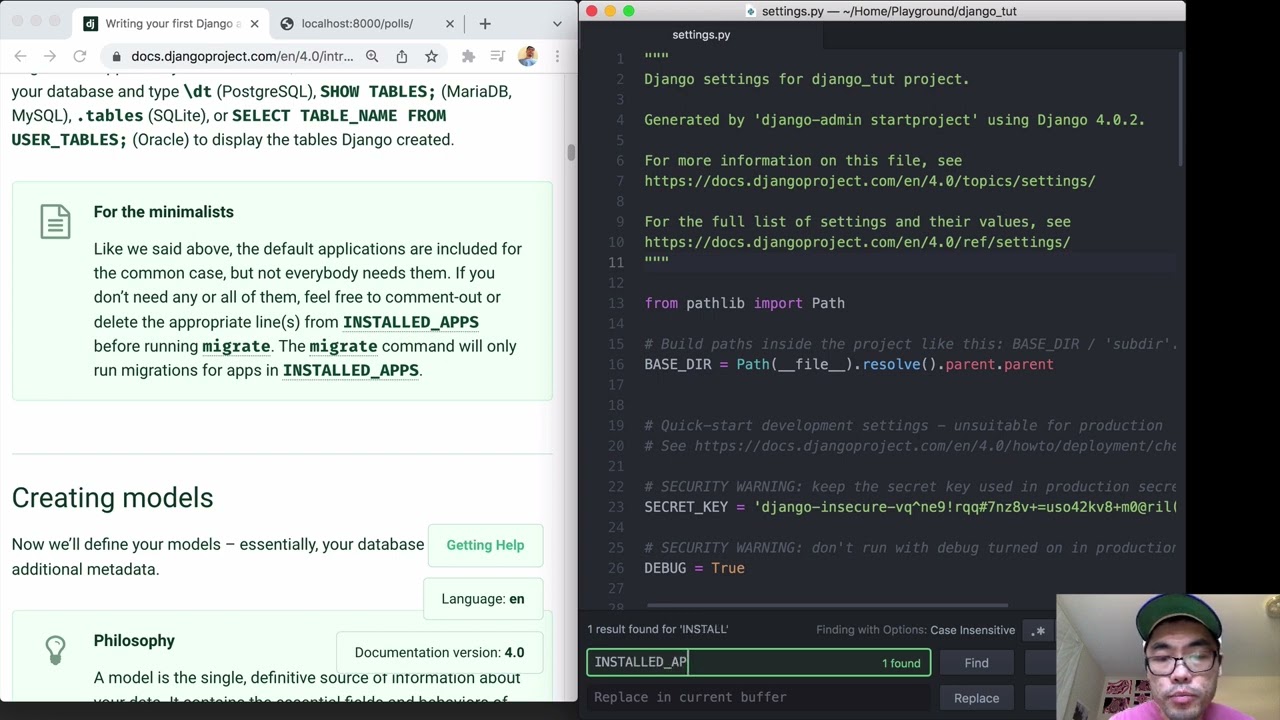Switch to the localhost:8000/polls/ tab
This screenshot has height=720, width=1280.
[367, 23]
